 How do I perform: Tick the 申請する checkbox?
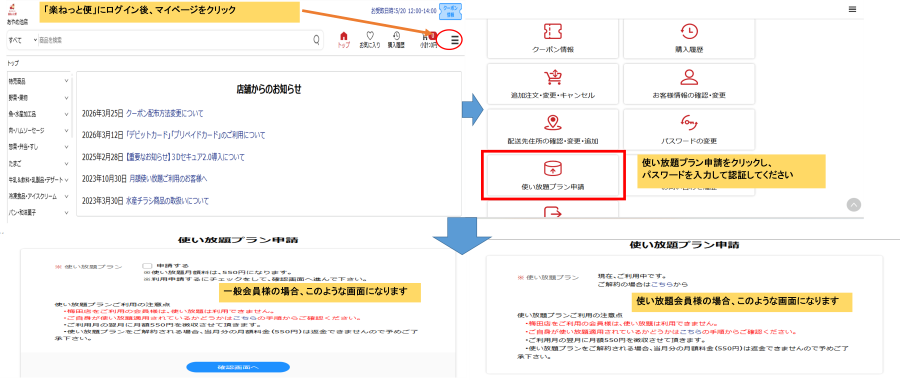[147, 266]
